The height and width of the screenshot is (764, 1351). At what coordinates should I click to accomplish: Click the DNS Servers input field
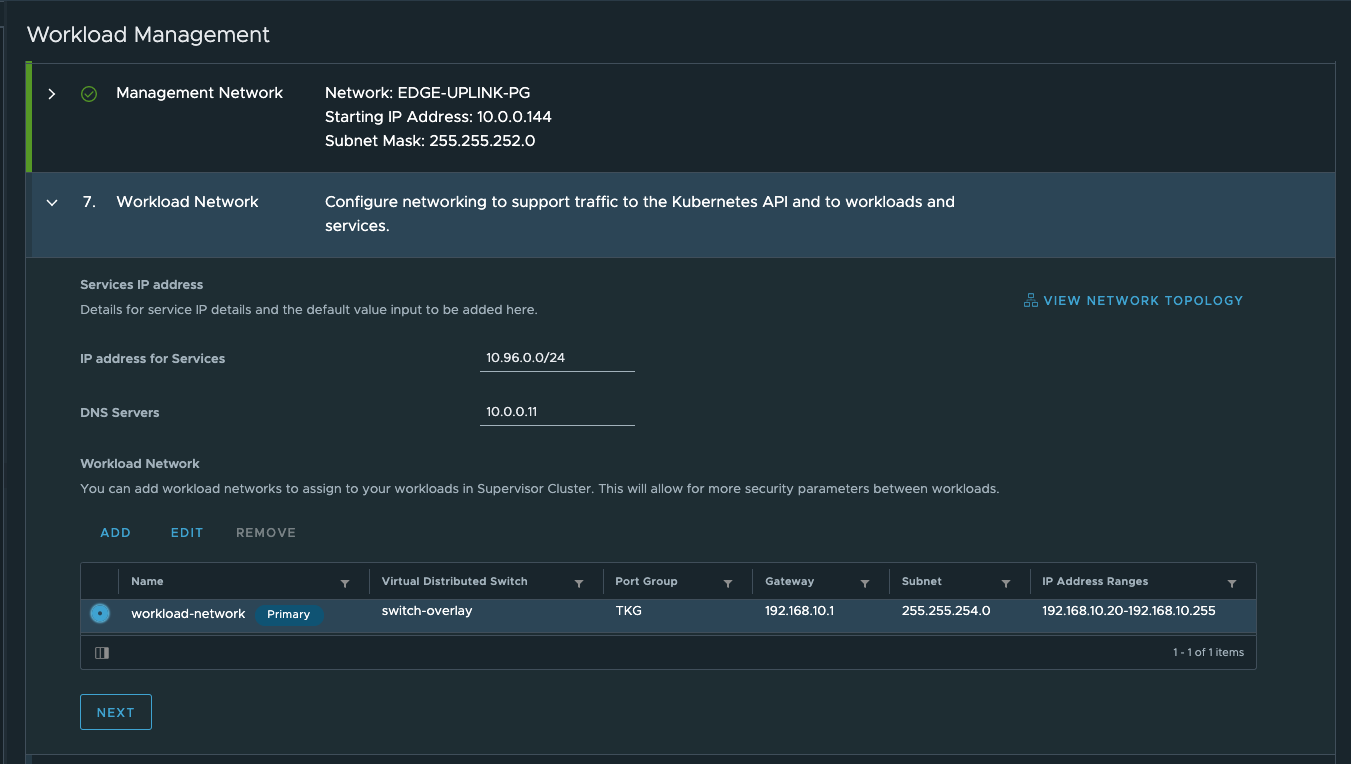tap(557, 412)
